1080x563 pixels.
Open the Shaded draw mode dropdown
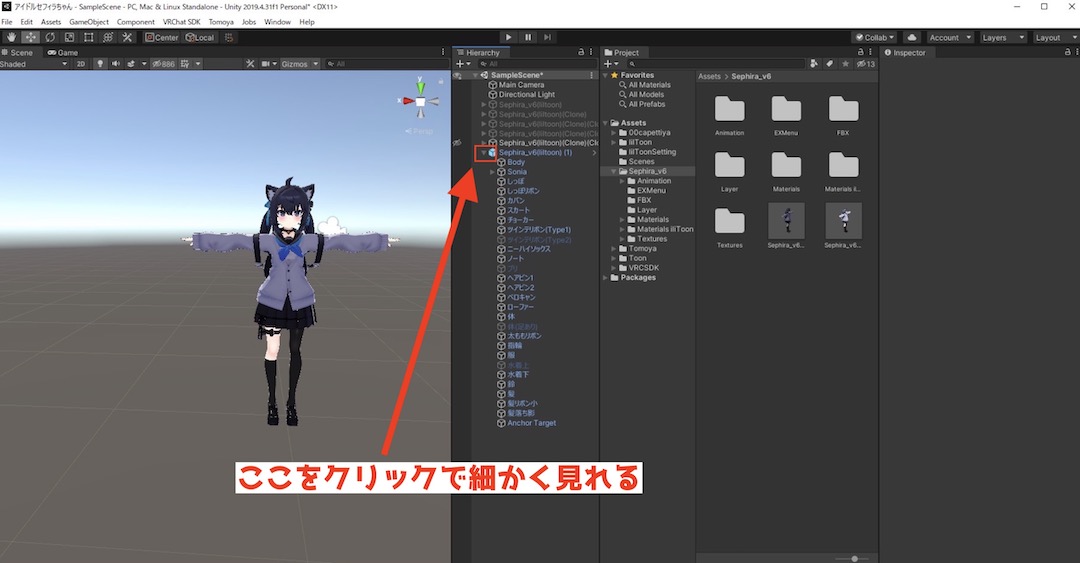click(x=34, y=64)
